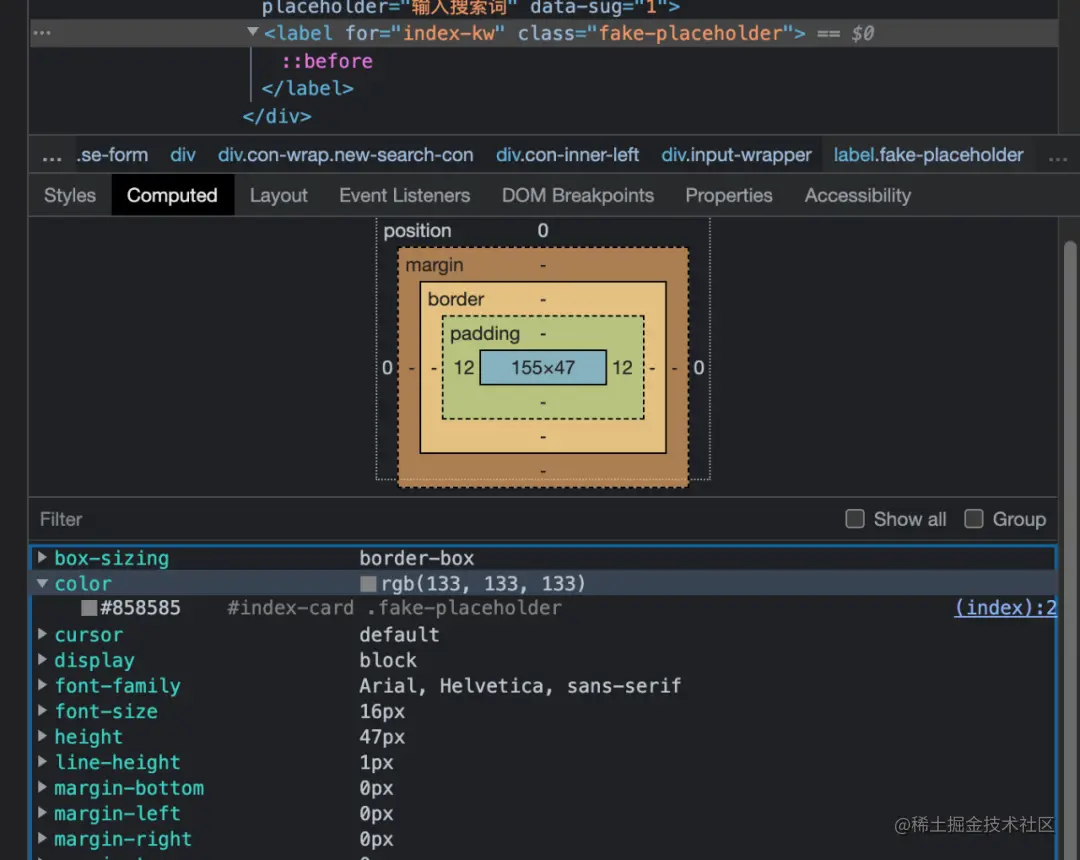The width and height of the screenshot is (1080, 860).
Task: Click the right padding value 12
Action: pos(622,368)
